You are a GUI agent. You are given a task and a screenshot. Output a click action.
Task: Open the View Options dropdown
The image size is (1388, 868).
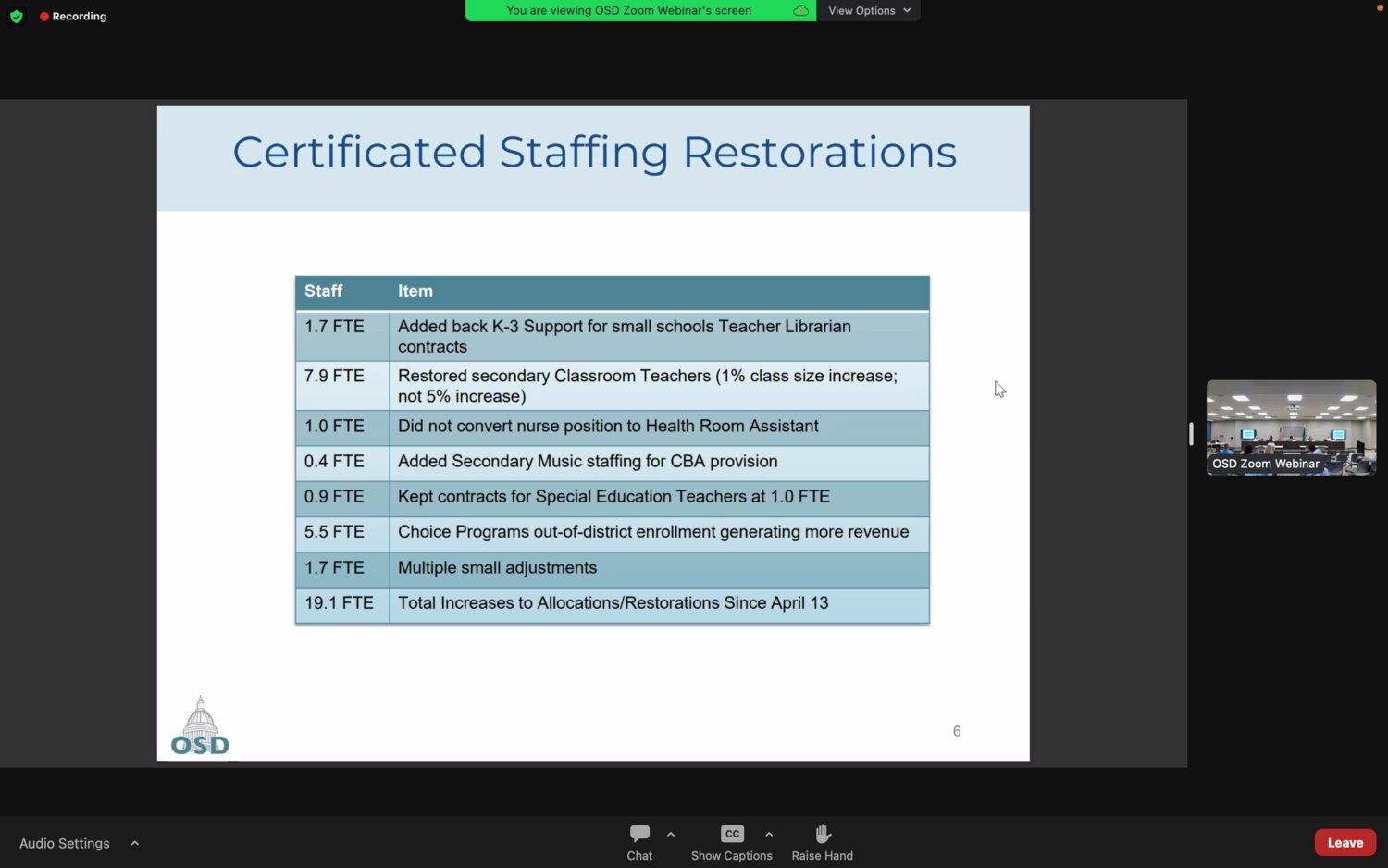click(x=869, y=11)
